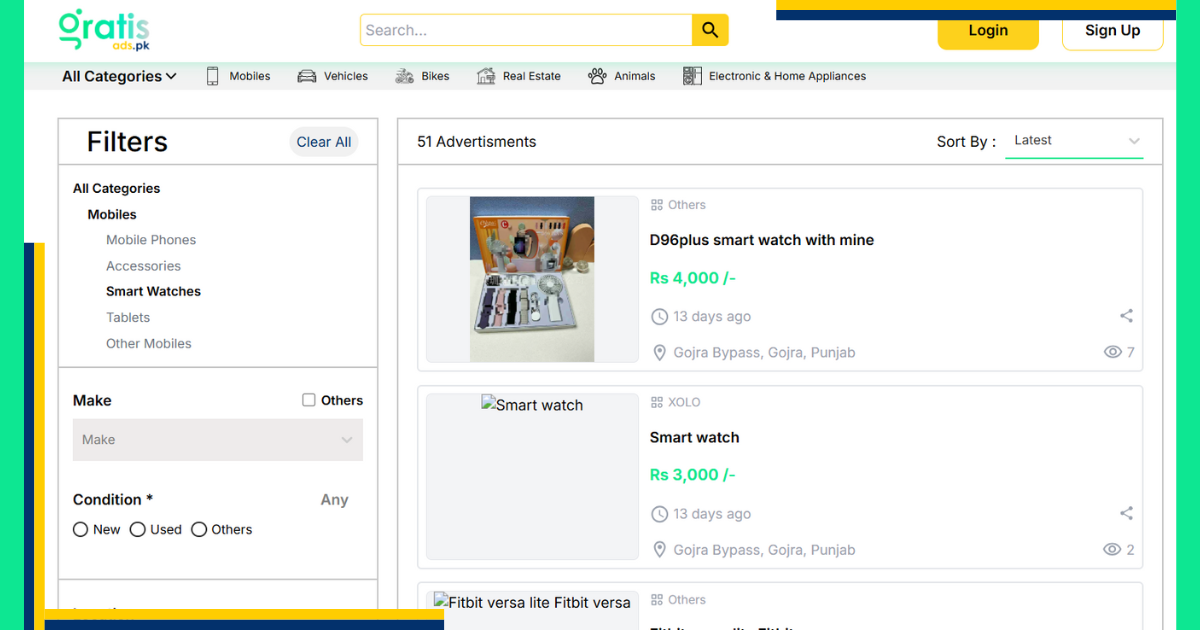Select Other Mobiles subcategory

(x=149, y=344)
